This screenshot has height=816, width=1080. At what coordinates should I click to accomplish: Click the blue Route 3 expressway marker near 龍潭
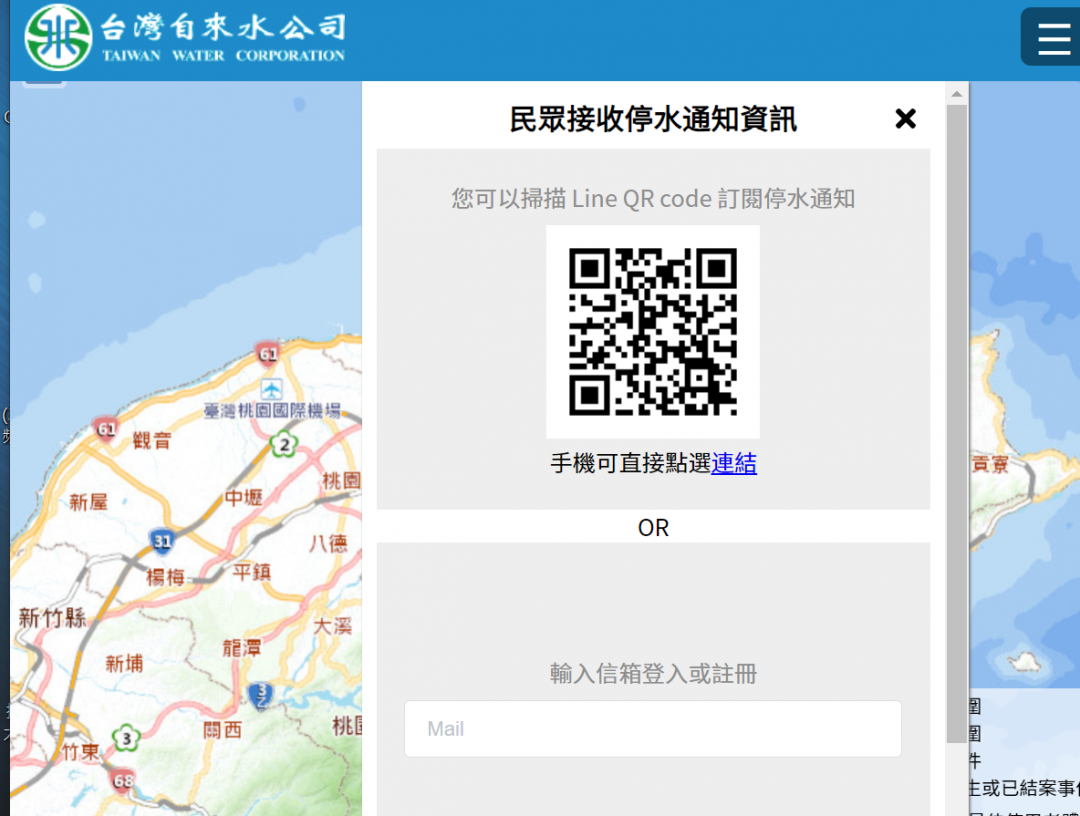click(260, 694)
